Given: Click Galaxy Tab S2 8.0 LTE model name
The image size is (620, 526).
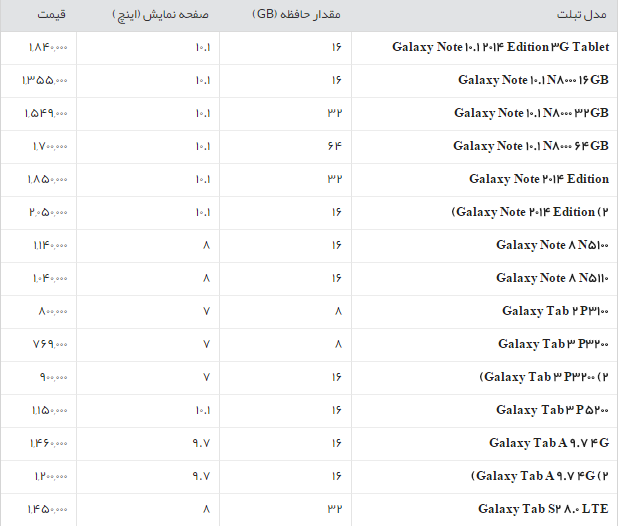Looking at the screenshot, I should [543, 509].
